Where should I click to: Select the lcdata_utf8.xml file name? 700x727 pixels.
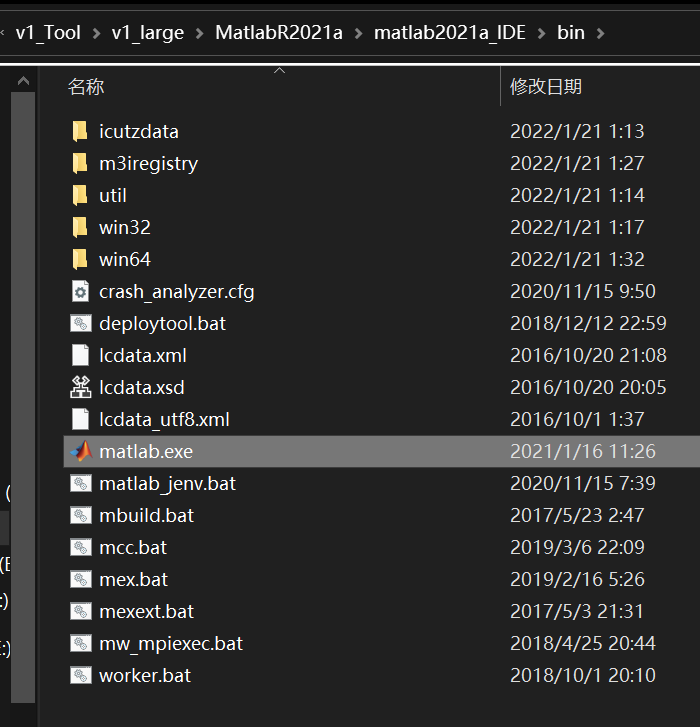164,420
